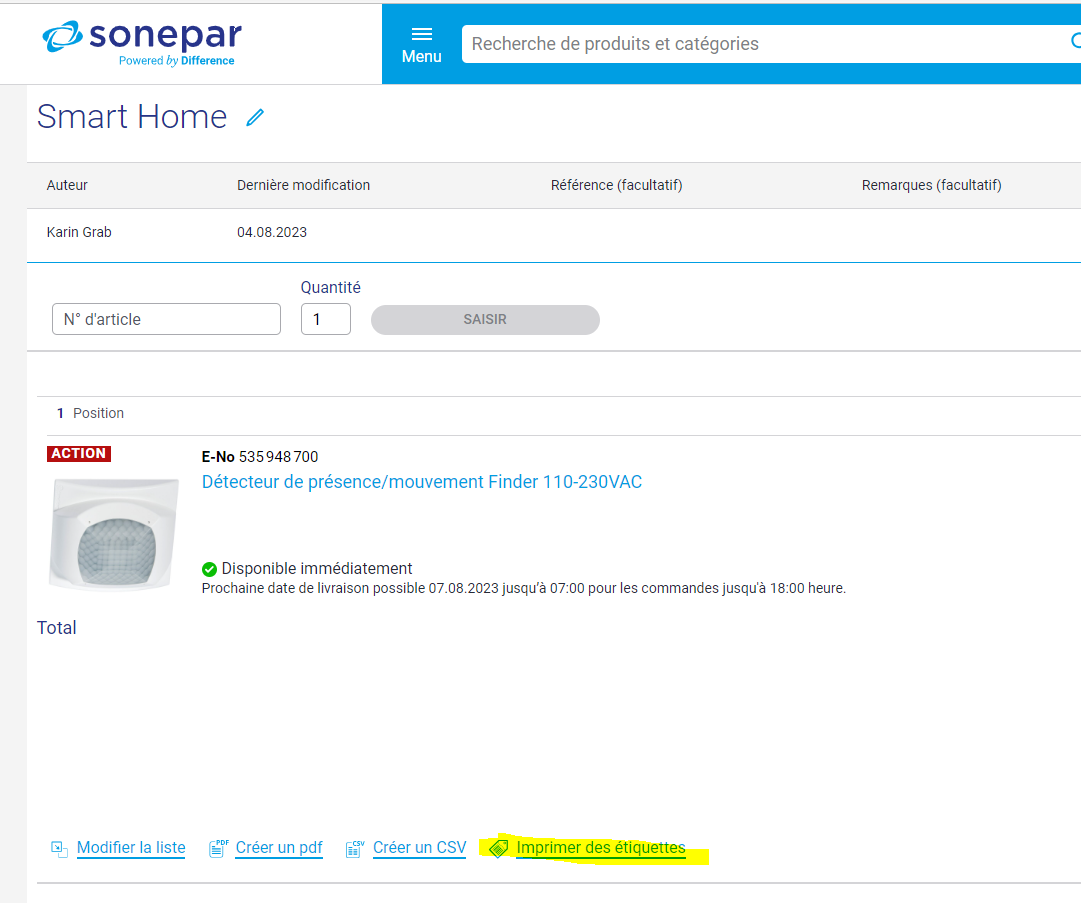Click Imprimer des étiquettes link

tap(601, 848)
